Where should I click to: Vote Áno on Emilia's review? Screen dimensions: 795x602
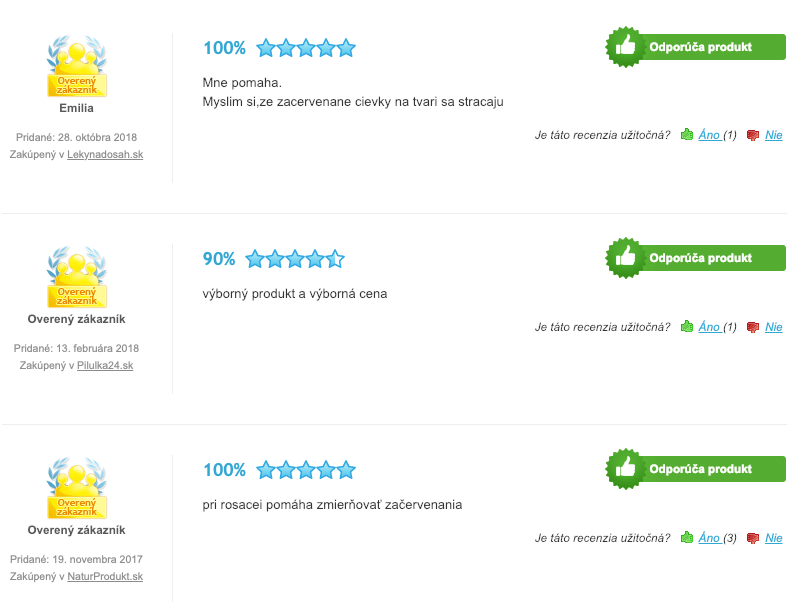(x=709, y=134)
